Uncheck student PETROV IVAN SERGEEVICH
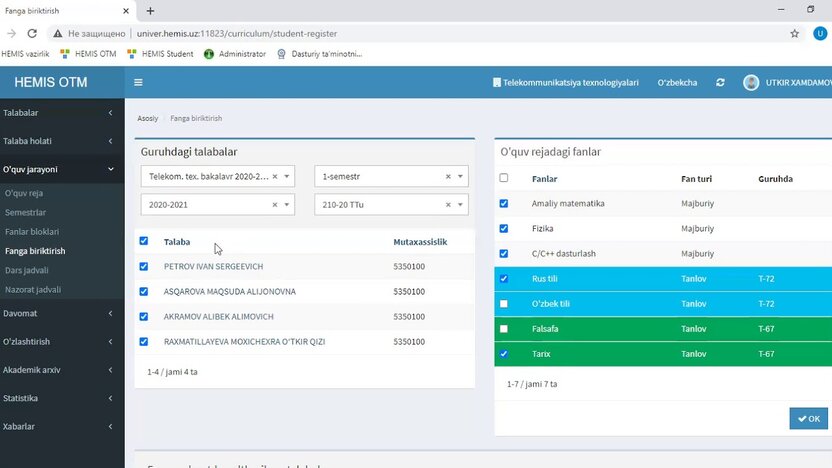 pos(144,267)
